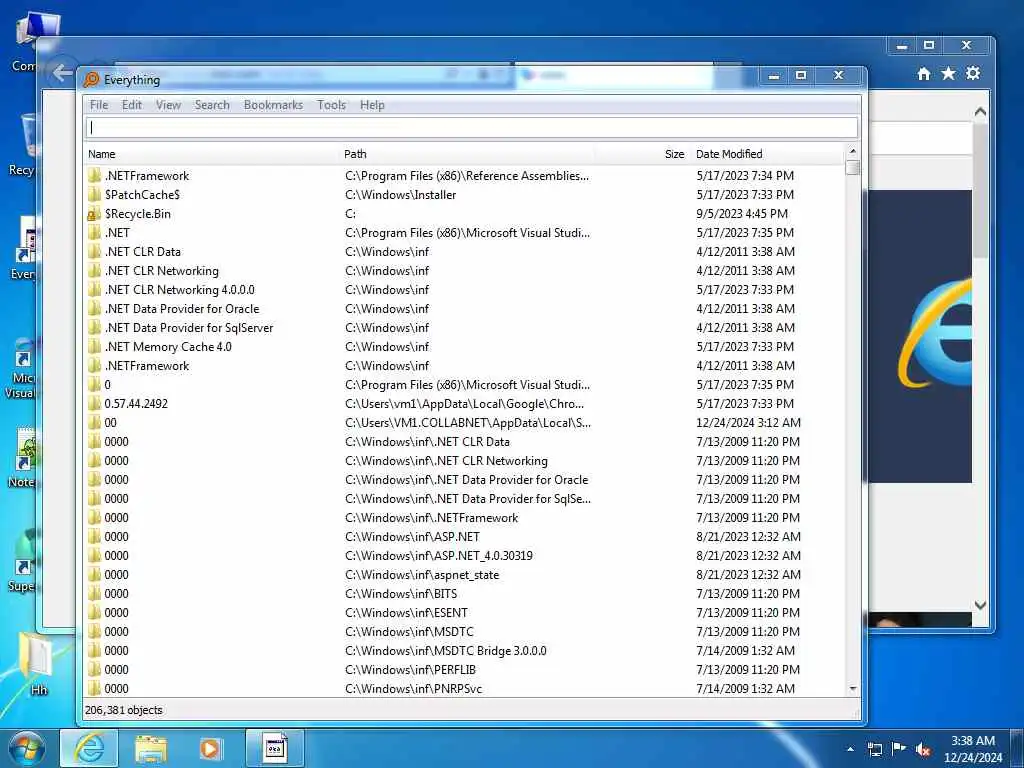The width and height of the screenshot is (1024, 768).
Task: Click the path C:\Windows\inf\ESENT
Action: (x=406, y=613)
